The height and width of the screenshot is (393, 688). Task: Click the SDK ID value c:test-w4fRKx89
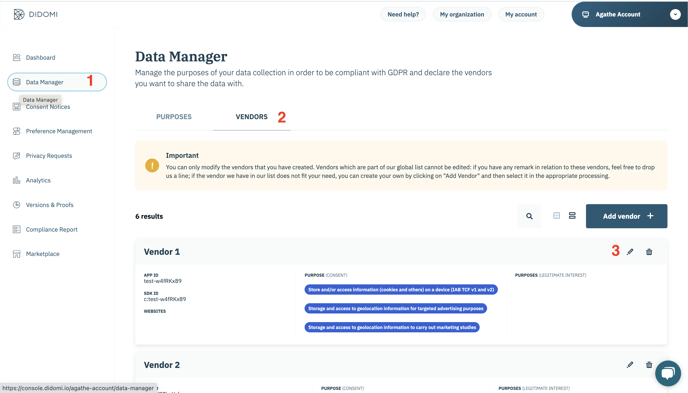[x=165, y=299]
